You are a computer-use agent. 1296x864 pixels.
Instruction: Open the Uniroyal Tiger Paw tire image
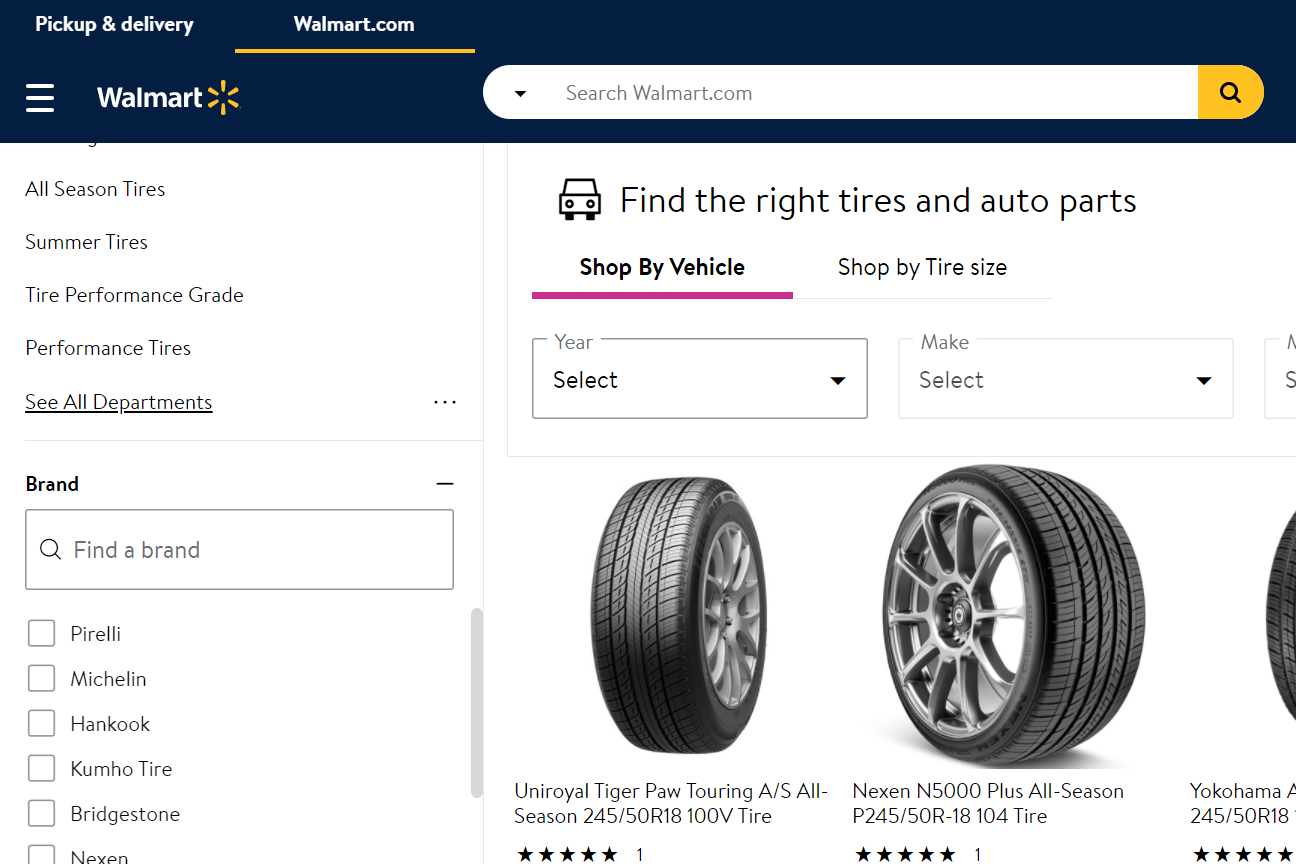click(679, 615)
